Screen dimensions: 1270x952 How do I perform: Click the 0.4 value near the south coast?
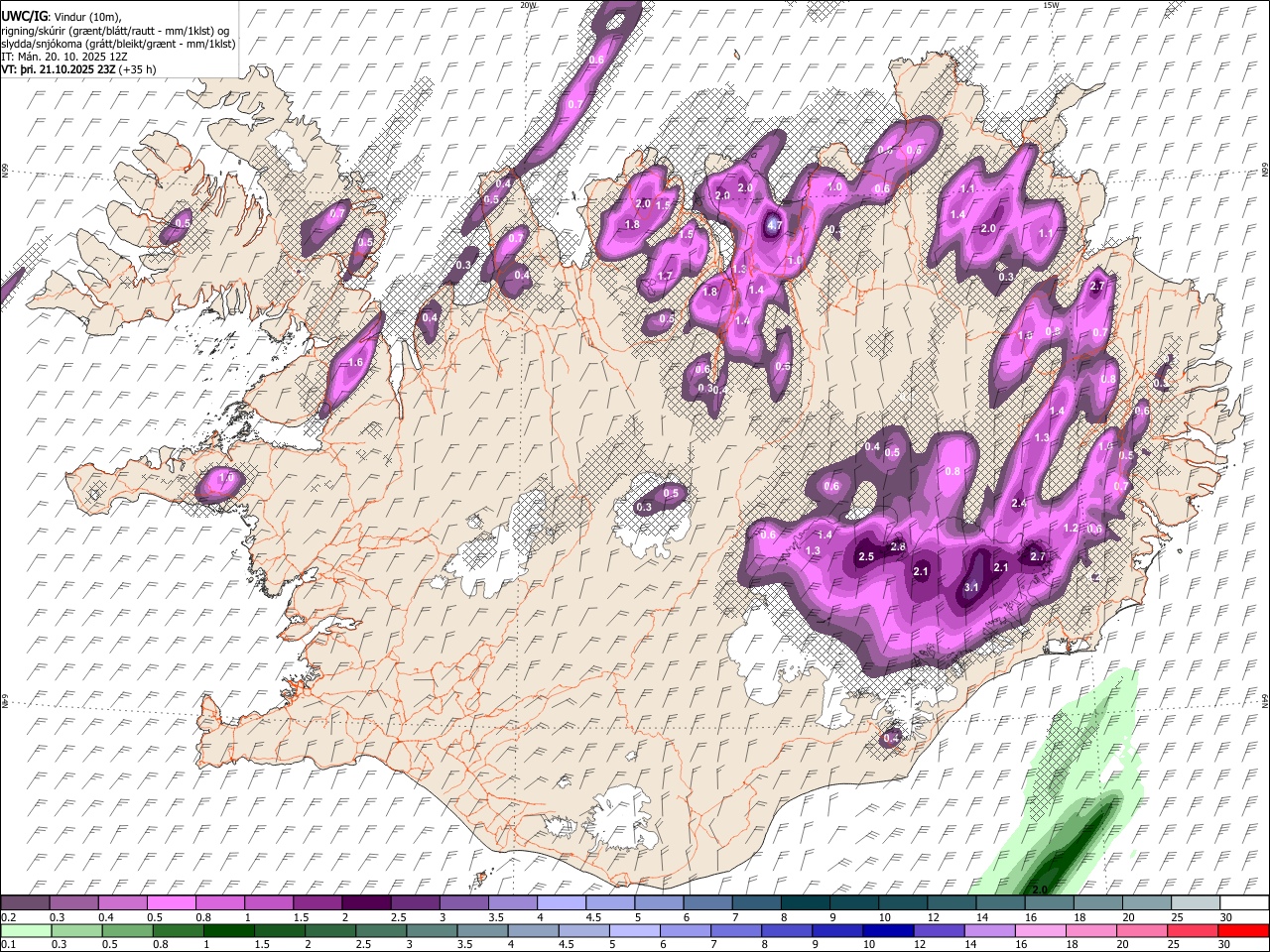point(891,738)
